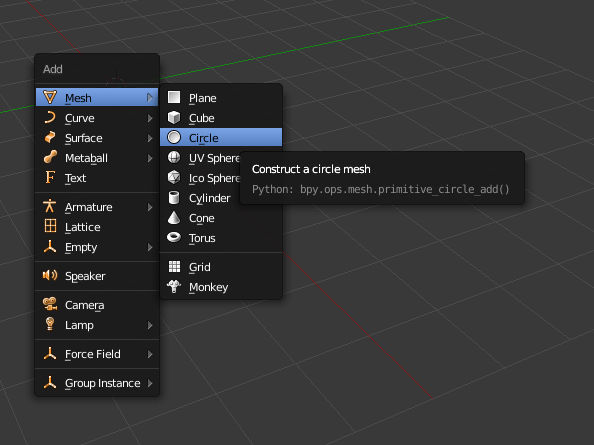Click the Cylinder primitive icon
The height and width of the screenshot is (445, 594).
pyautogui.click(x=174, y=197)
